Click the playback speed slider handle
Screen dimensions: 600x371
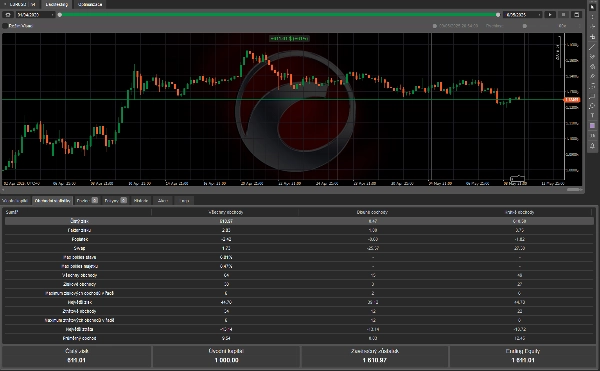click(525, 26)
